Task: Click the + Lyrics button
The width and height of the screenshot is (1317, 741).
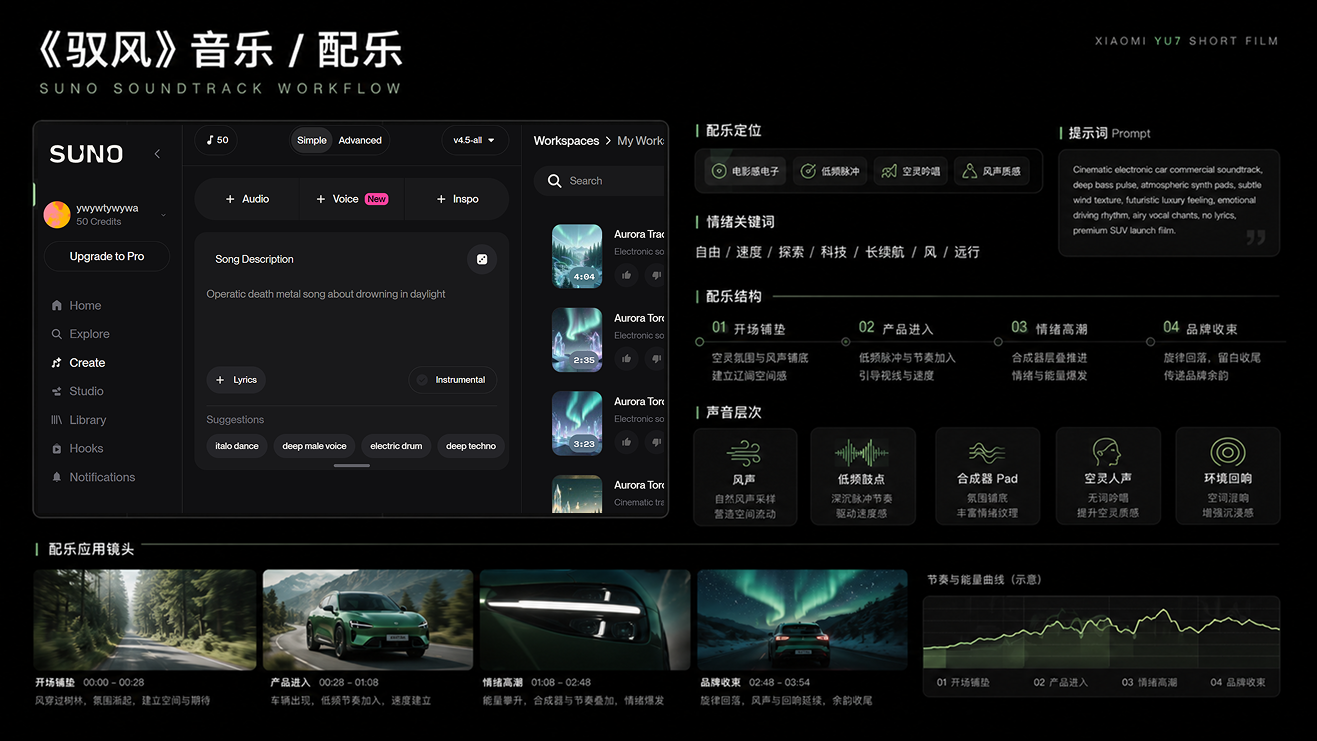Action: point(236,380)
